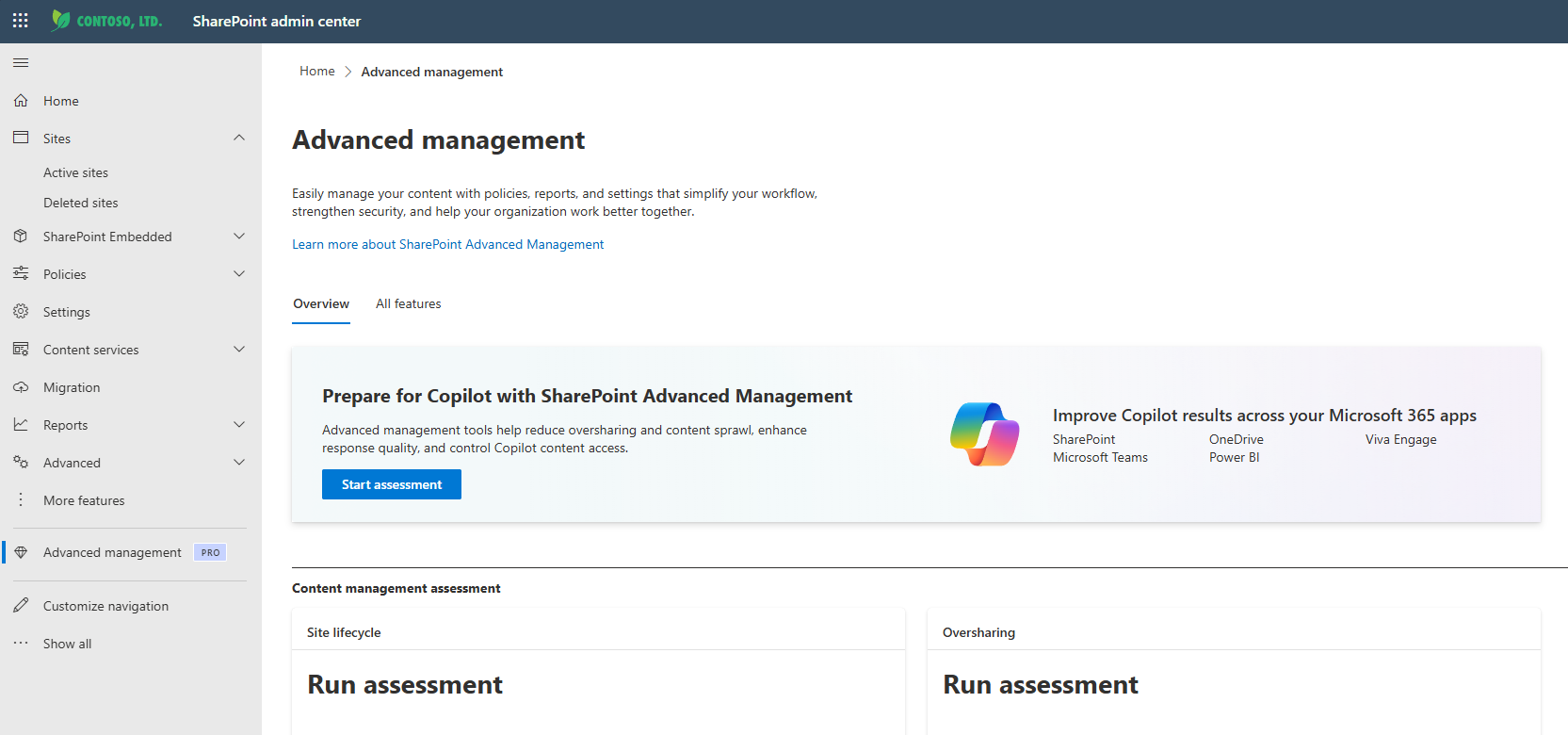Click the Content services icon
The image size is (1568, 735).
pyautogui.click(x=21, y=350)
